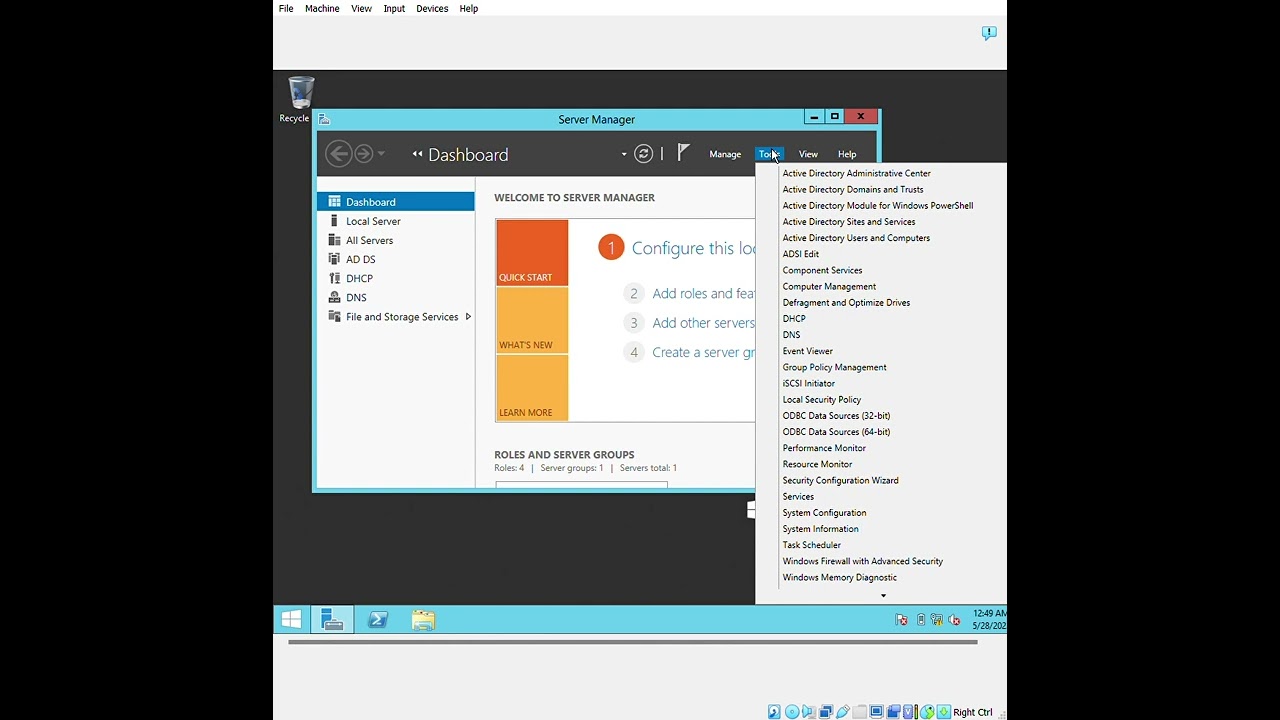Viewport: 1280px width, 720px height.
Task: Click the Server Manager title bar icon
Action: [324, 119]
